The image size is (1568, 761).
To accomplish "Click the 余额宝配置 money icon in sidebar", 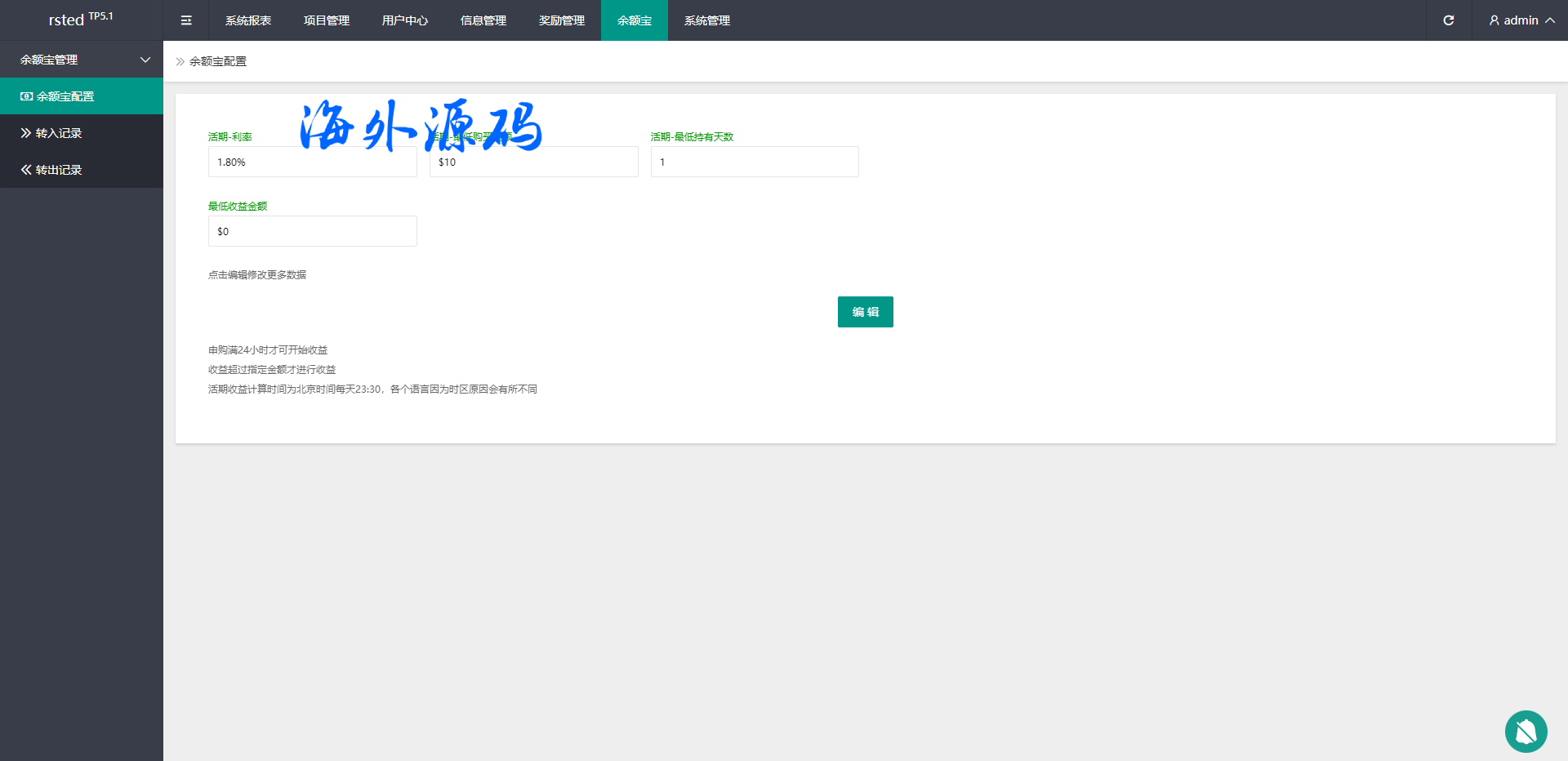I will coord(26,96).
